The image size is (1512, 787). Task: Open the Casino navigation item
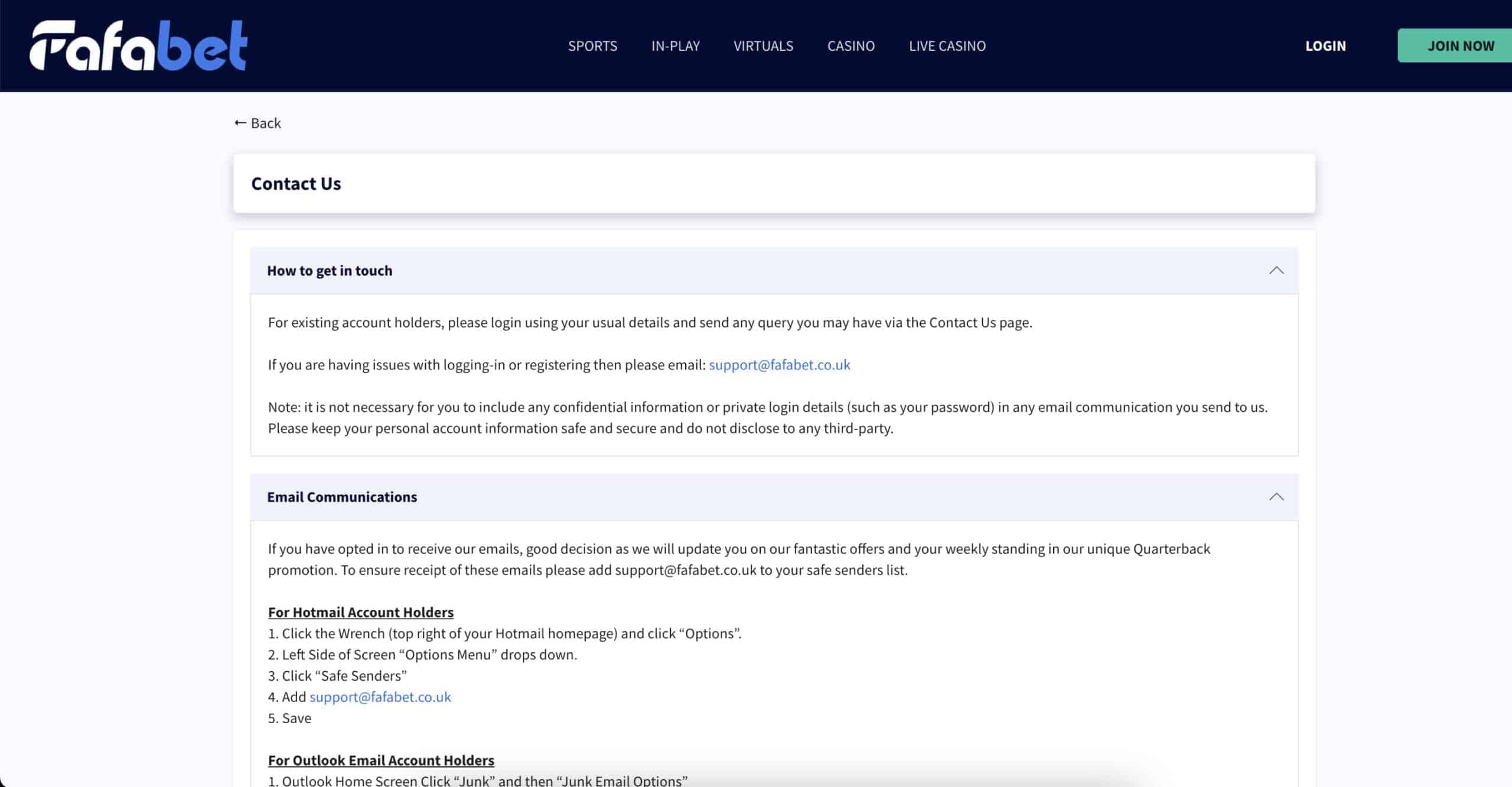click(x=850, y=46)
